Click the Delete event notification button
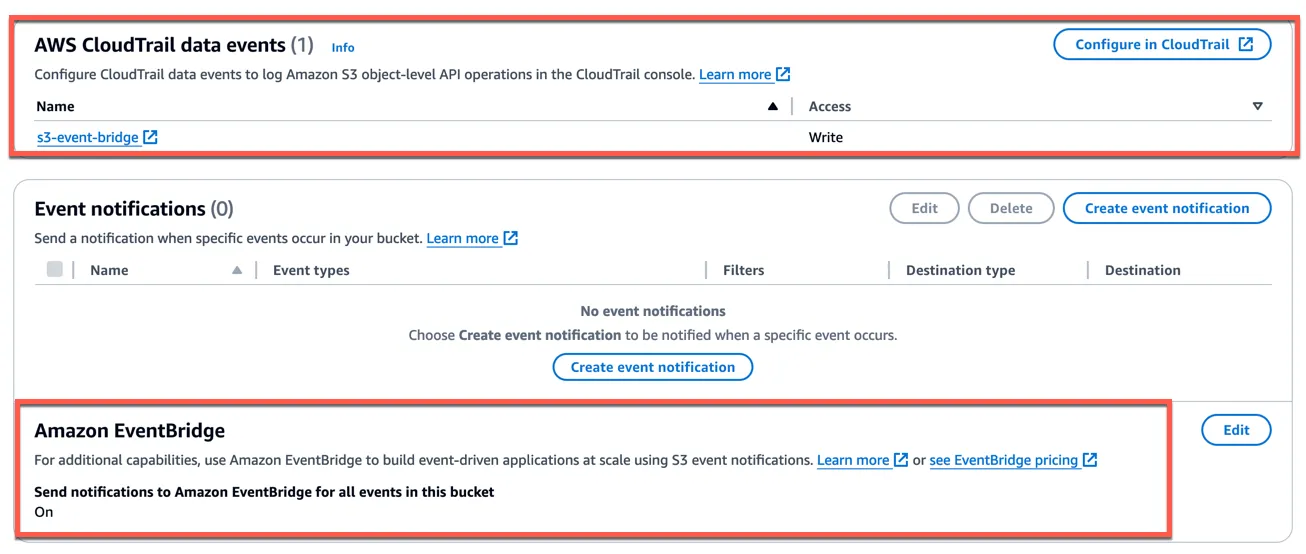 click(1010, 208)
